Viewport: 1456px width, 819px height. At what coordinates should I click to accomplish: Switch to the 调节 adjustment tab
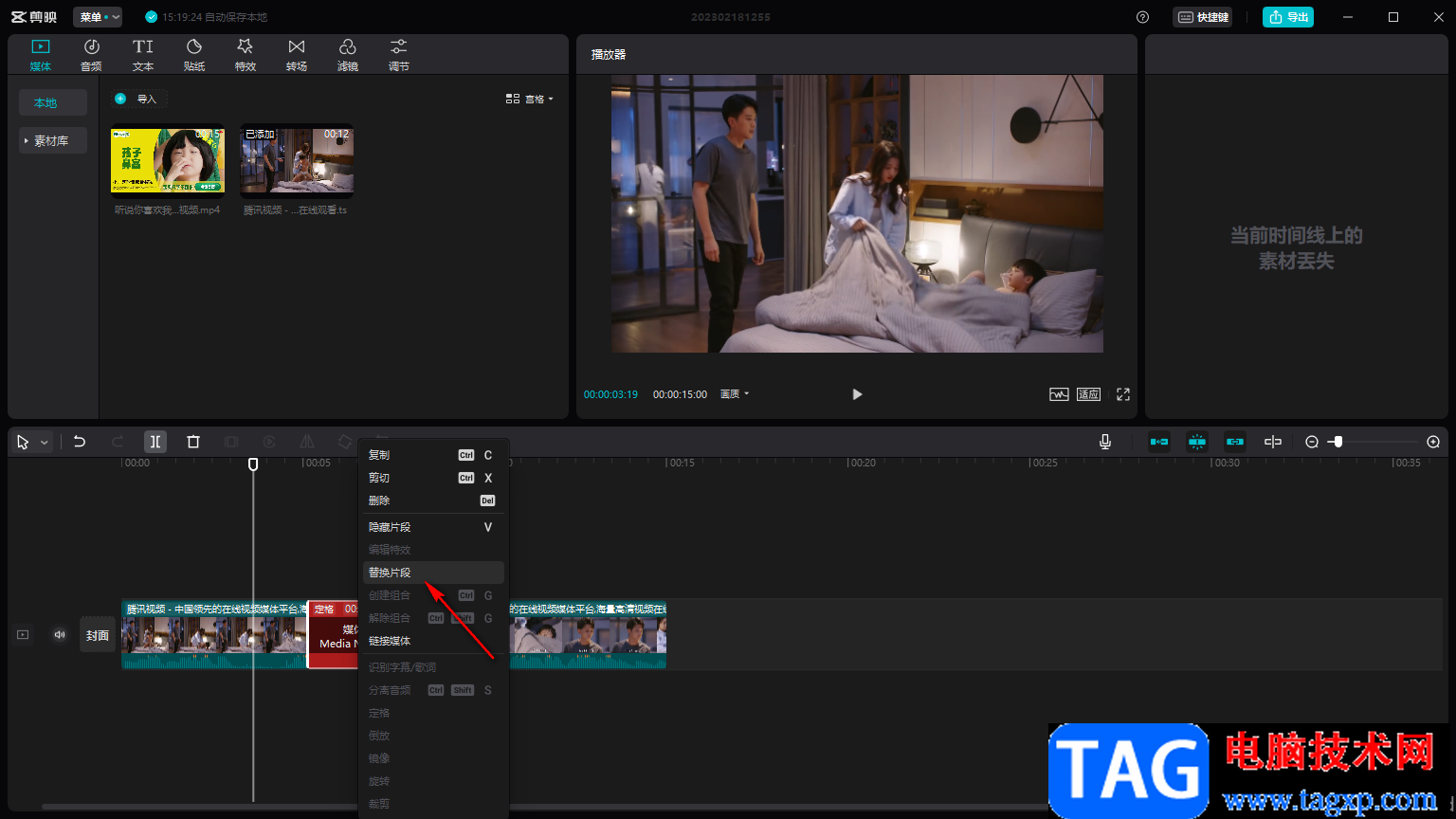pyautogui.click(x=399, y=55)
